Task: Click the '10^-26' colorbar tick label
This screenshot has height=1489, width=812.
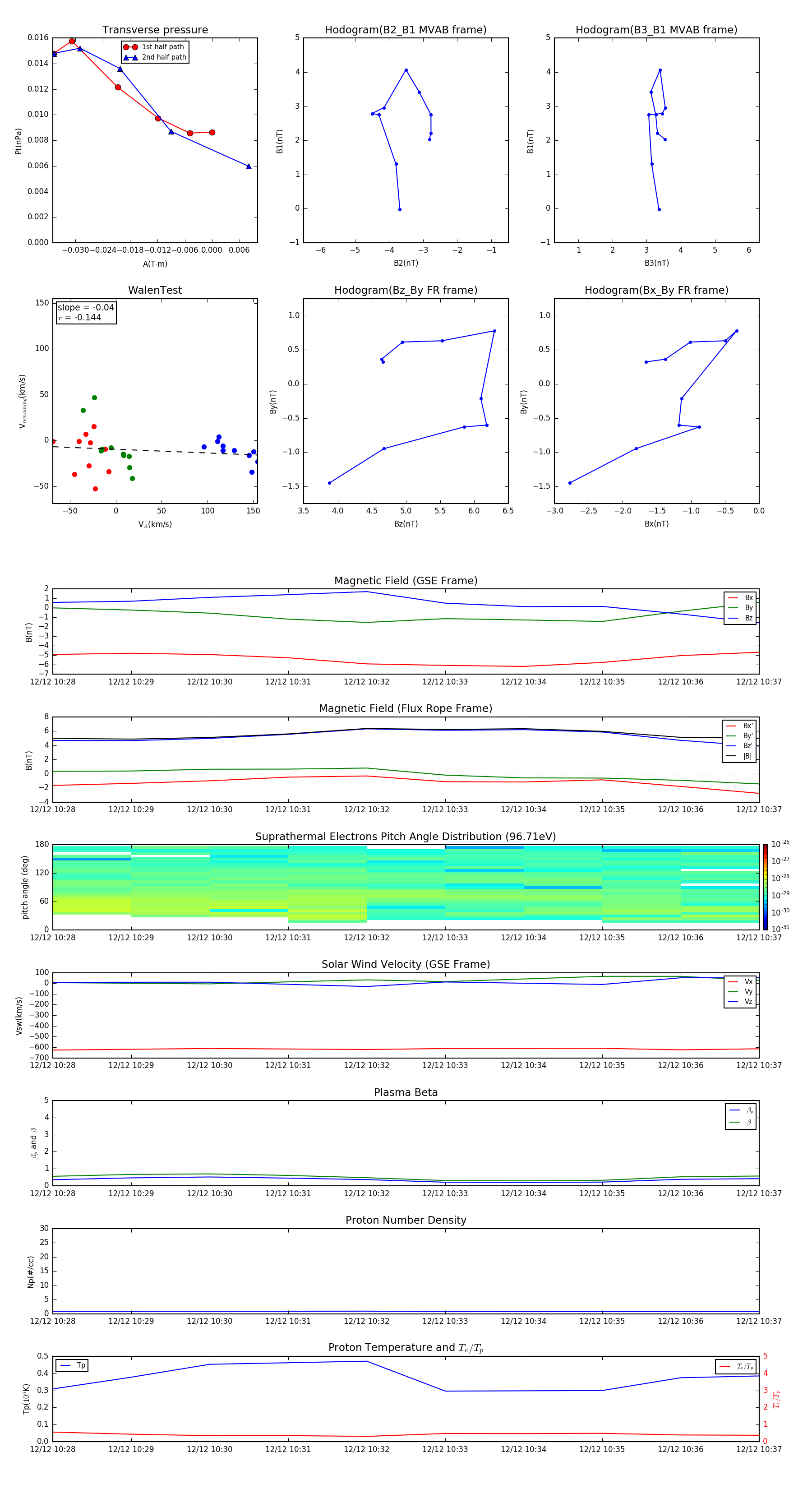Action: (x=780, y=844)
